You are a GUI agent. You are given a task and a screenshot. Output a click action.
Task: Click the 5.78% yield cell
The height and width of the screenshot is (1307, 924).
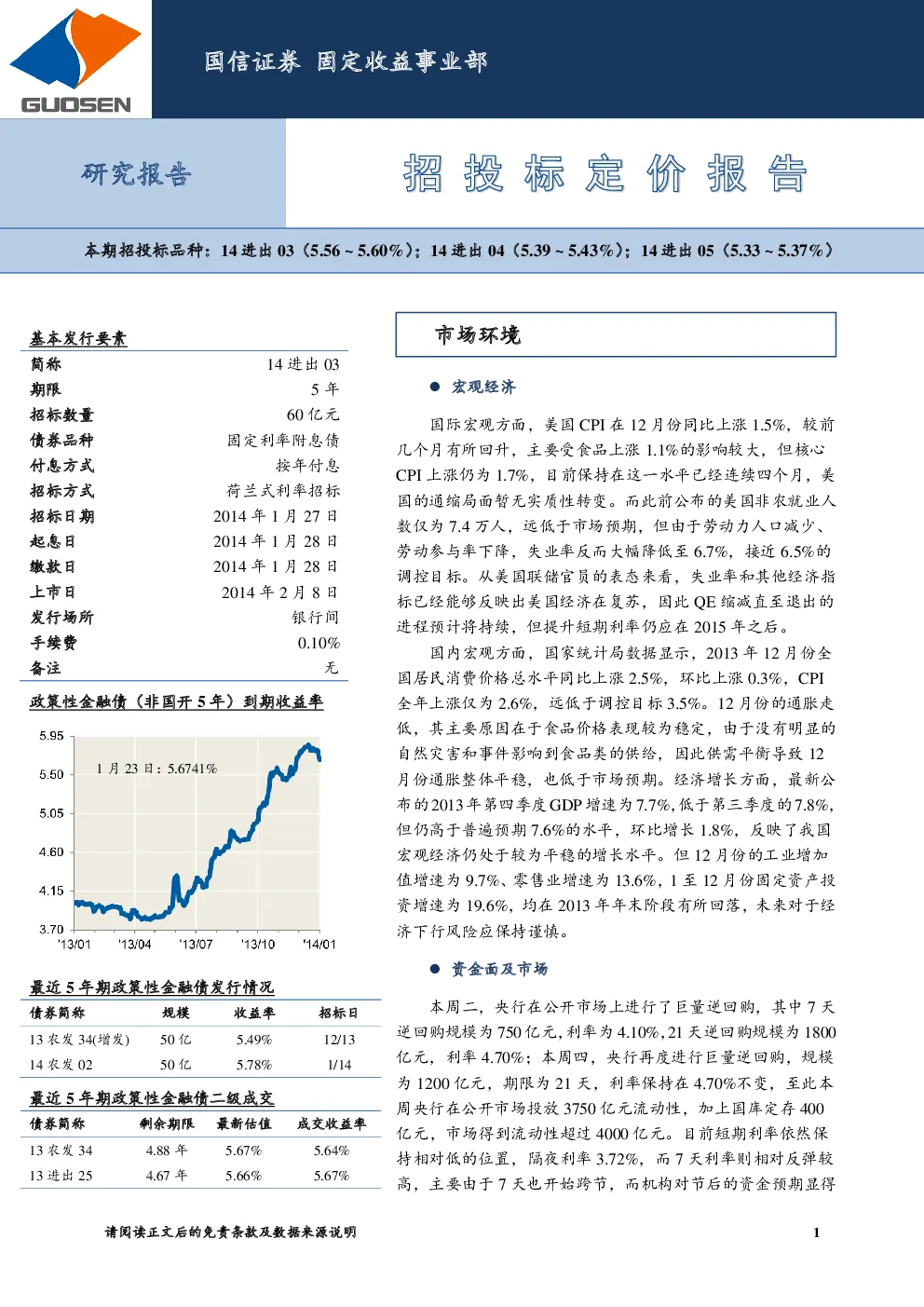pos(254,1065)
